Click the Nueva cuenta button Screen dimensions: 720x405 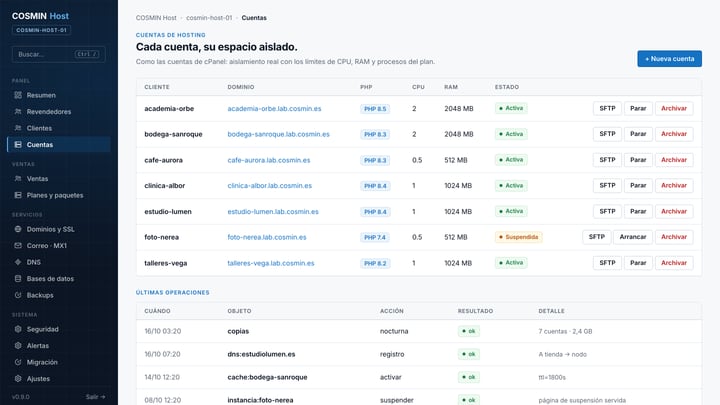click(x=669, y=59)
